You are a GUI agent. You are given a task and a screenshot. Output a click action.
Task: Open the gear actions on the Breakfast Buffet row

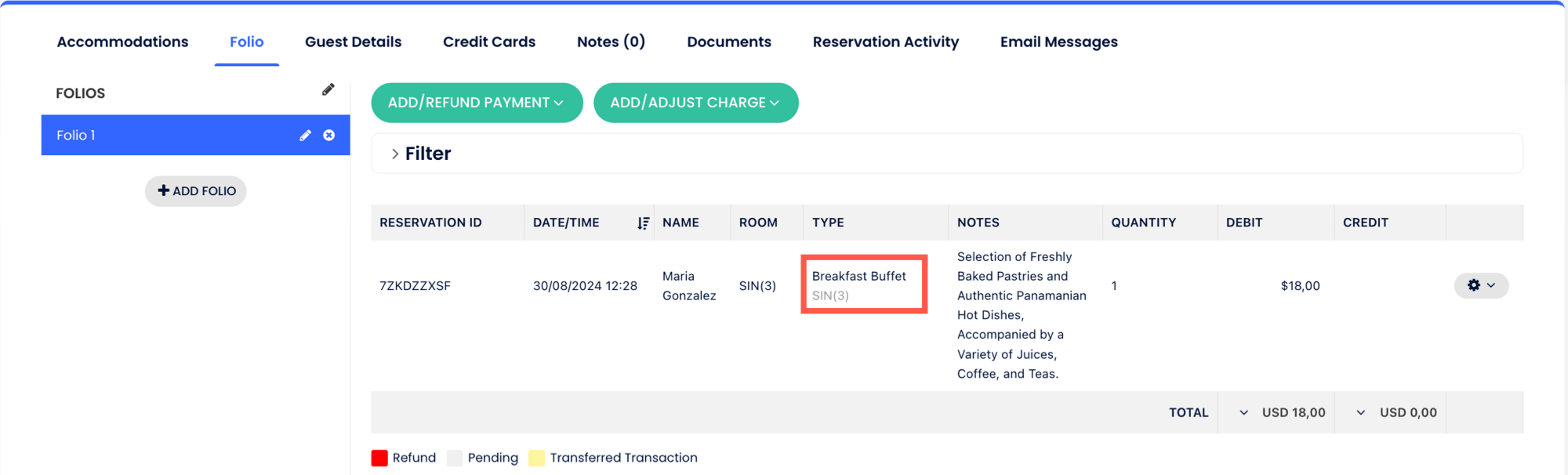(1474, 285)
